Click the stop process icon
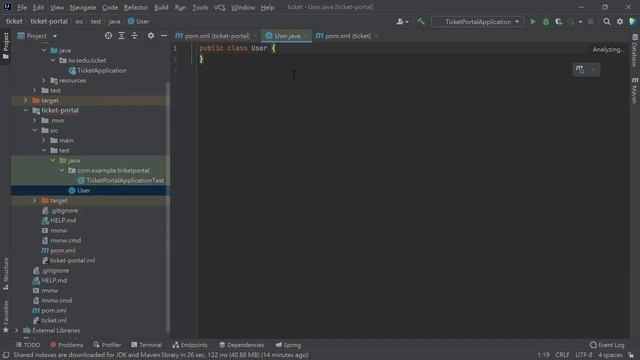This screenshot has width=640, height=360. pyautogui.click(x=590, y=22)
